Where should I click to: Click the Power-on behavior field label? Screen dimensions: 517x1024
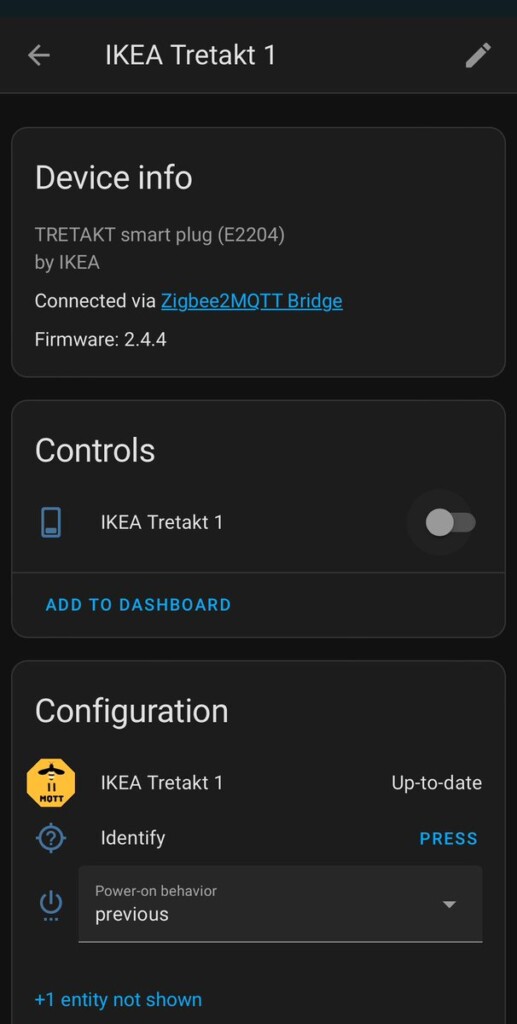(156, 891)
